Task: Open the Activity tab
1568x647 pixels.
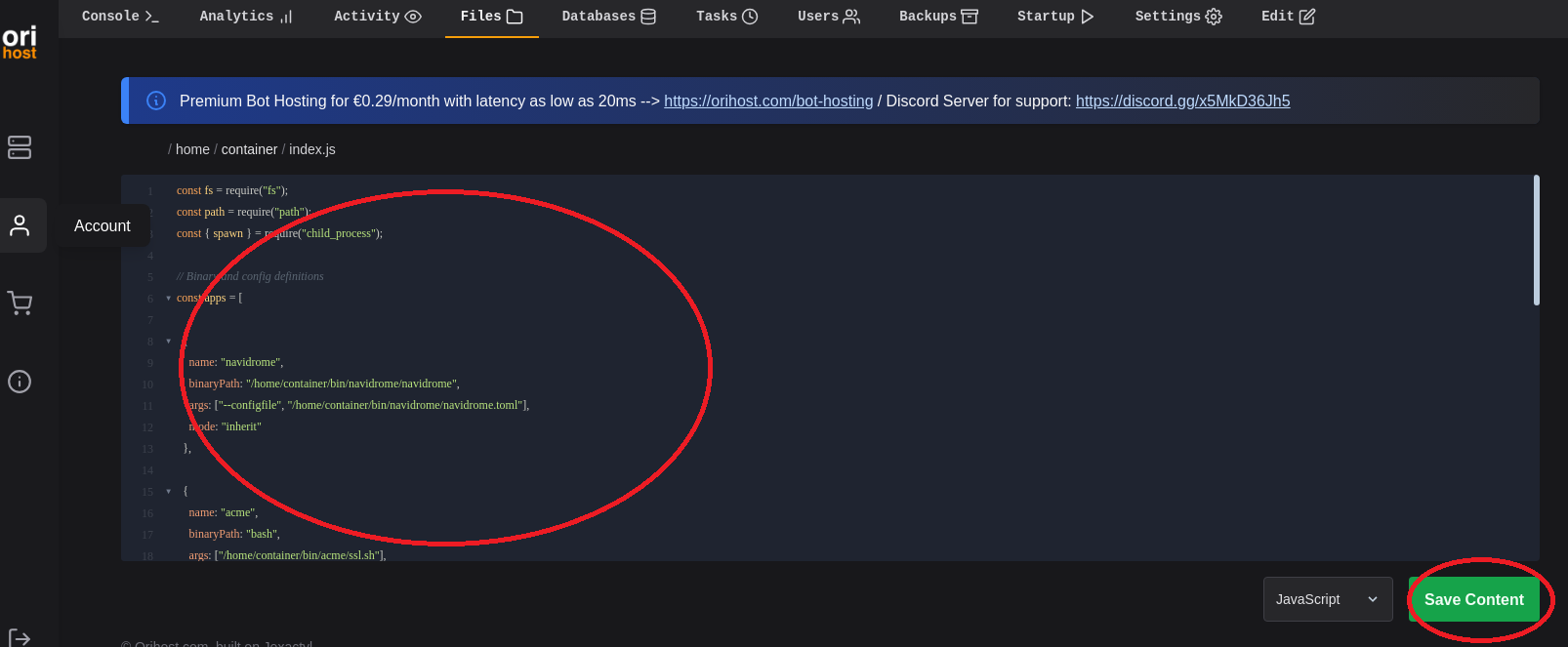Action: [x=377, y=17]
